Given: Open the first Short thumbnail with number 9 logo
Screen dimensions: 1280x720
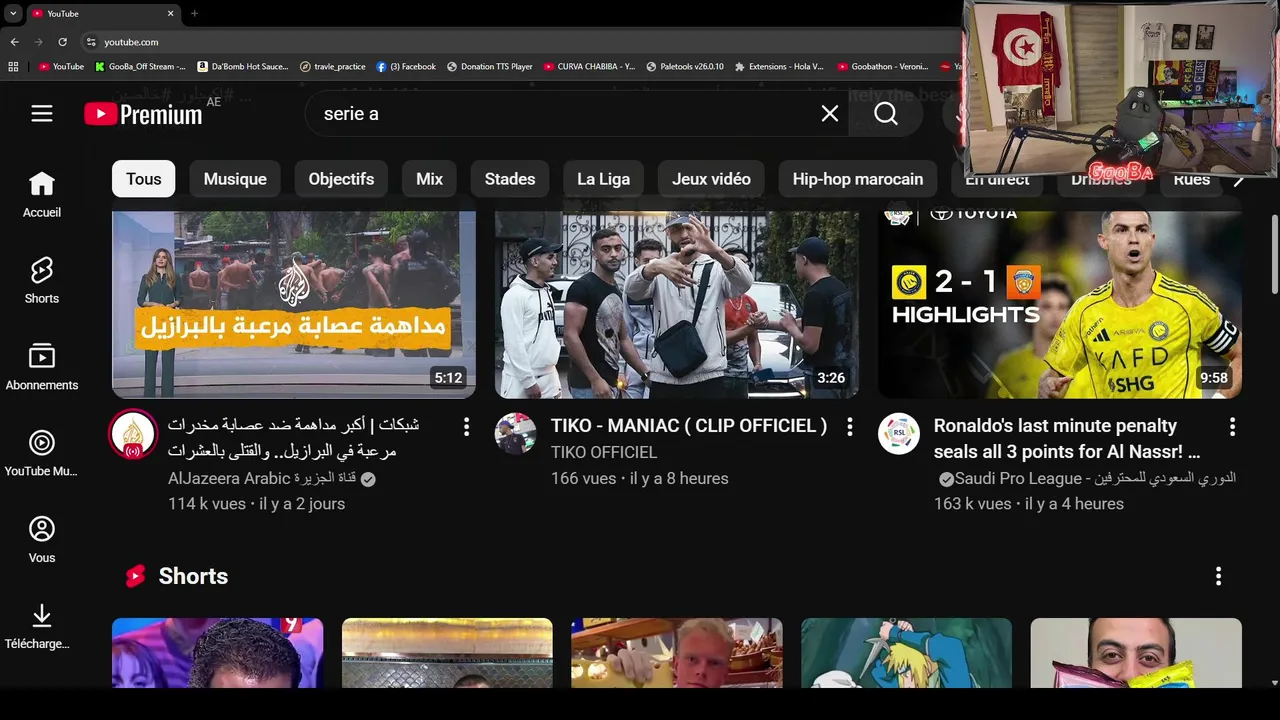Looking at the screenshot, I should pos(217,652).
